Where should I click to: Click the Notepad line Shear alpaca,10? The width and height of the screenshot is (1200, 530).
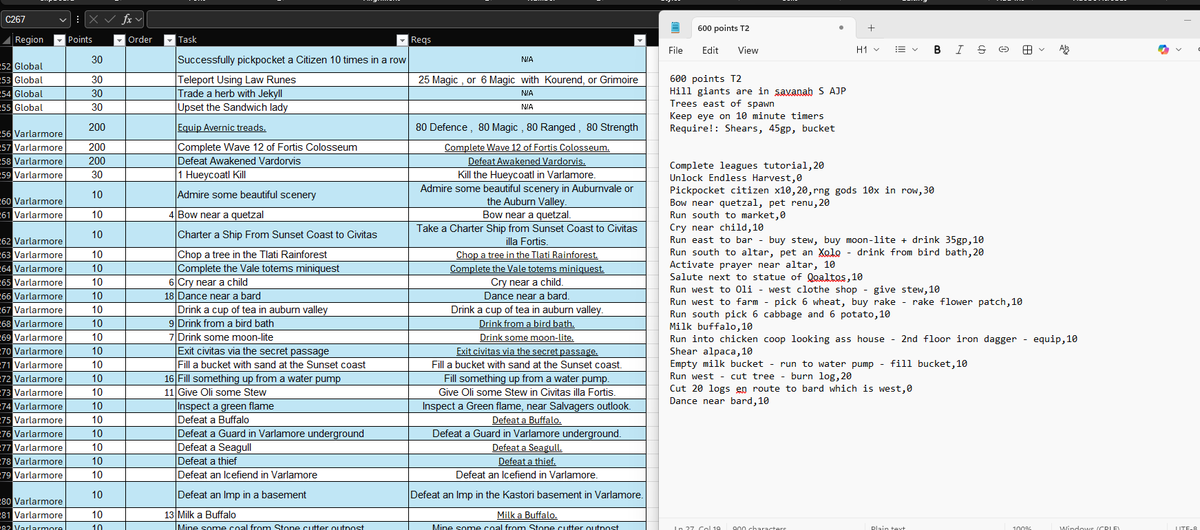click(x=713, y=352)
